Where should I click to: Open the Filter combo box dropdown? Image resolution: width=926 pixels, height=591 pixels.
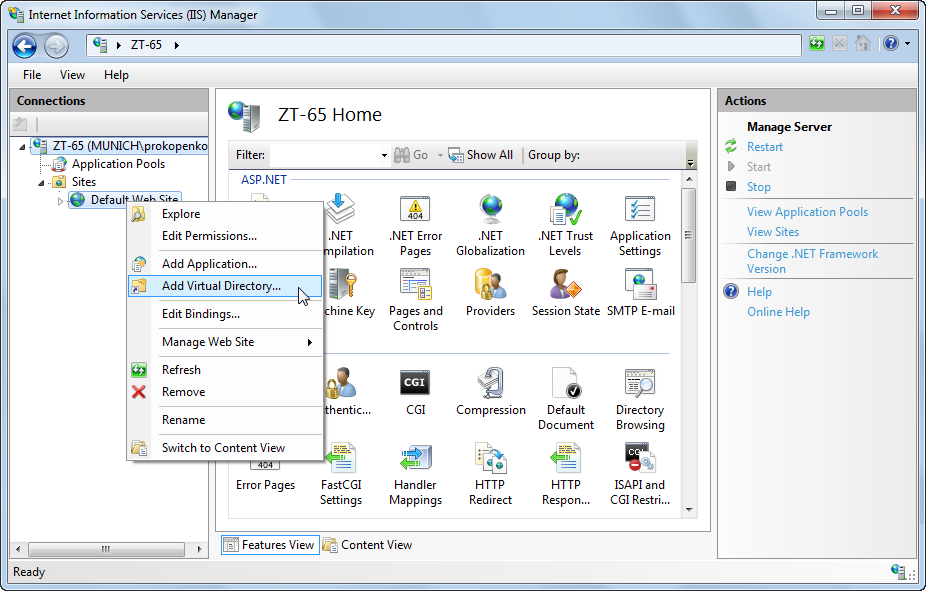384,155
